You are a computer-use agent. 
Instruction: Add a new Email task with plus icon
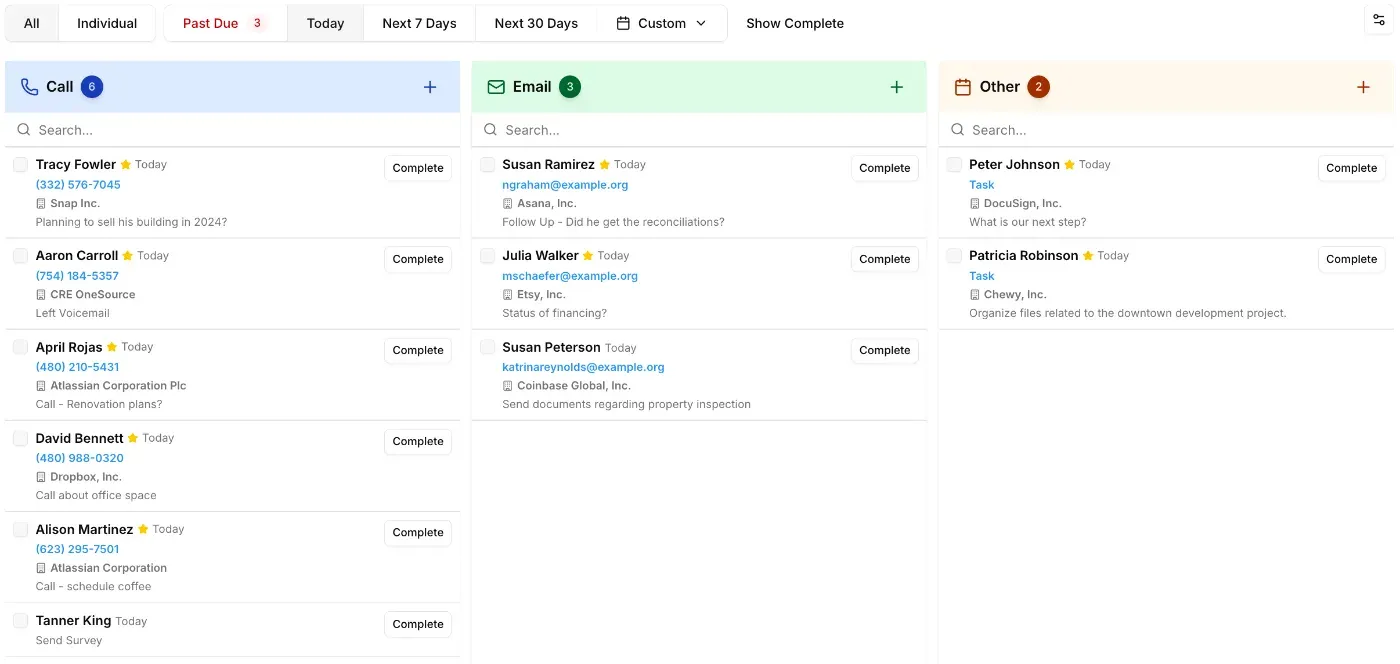pyautogui.click(x=897, y=87)
